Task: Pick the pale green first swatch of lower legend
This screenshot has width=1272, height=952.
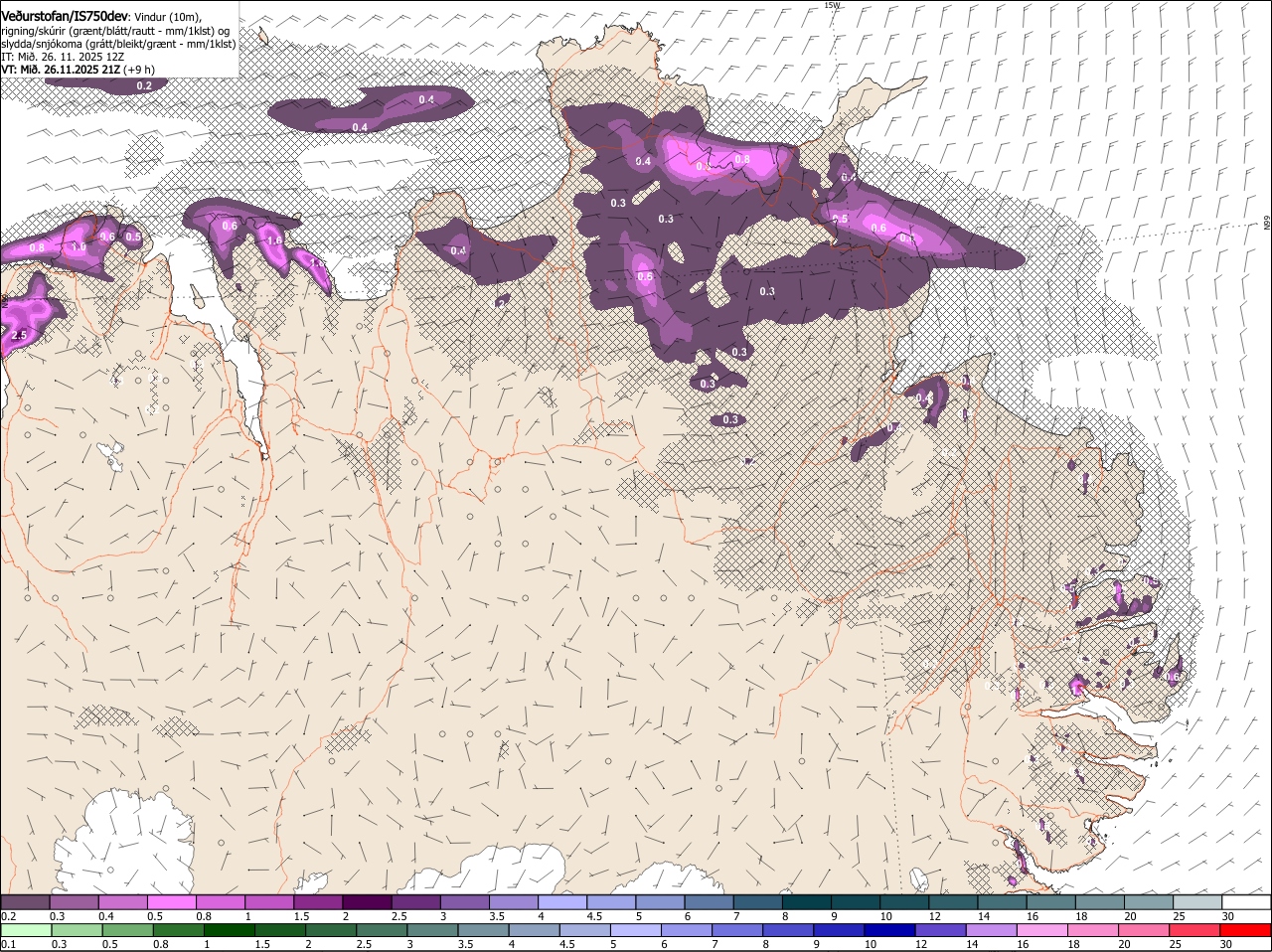Action: 25,930
